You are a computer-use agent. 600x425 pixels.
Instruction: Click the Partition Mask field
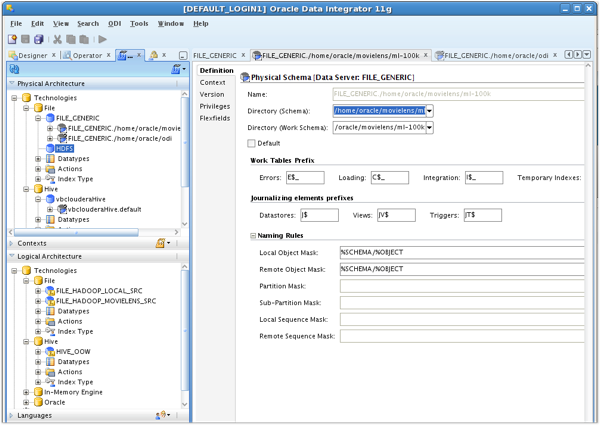pos(462,286)
